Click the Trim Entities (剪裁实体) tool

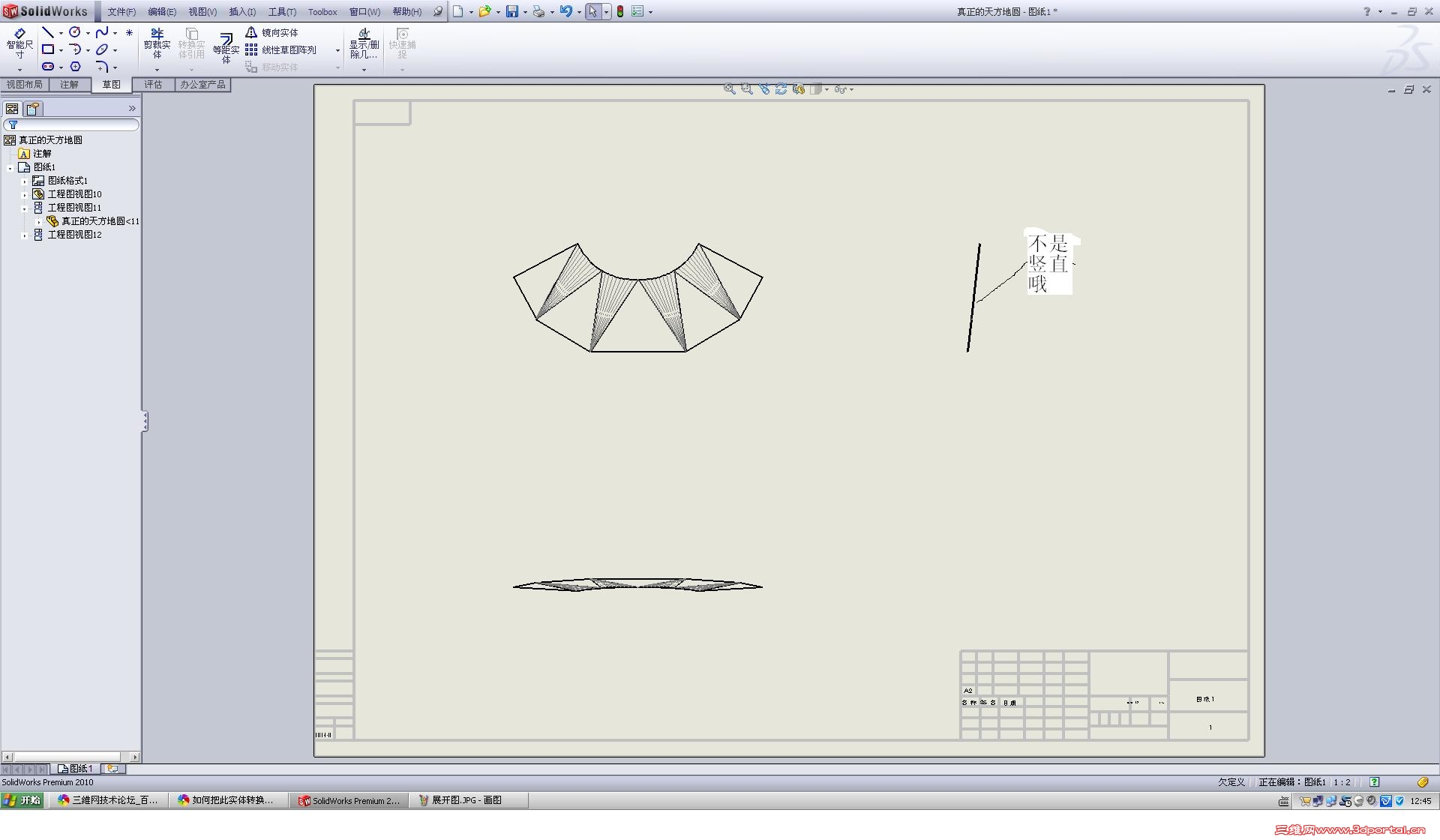(x=157, y=43)
